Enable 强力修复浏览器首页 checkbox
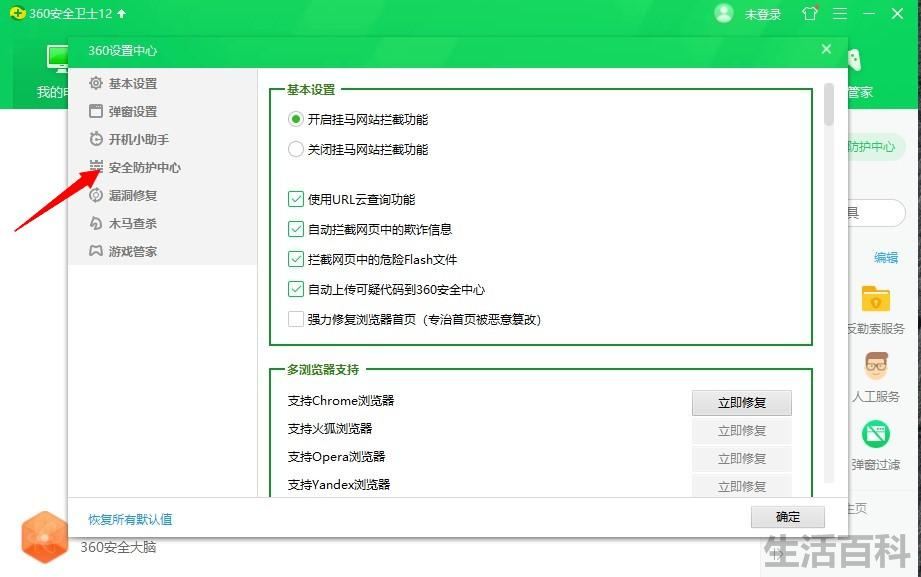 pos(295,320)
